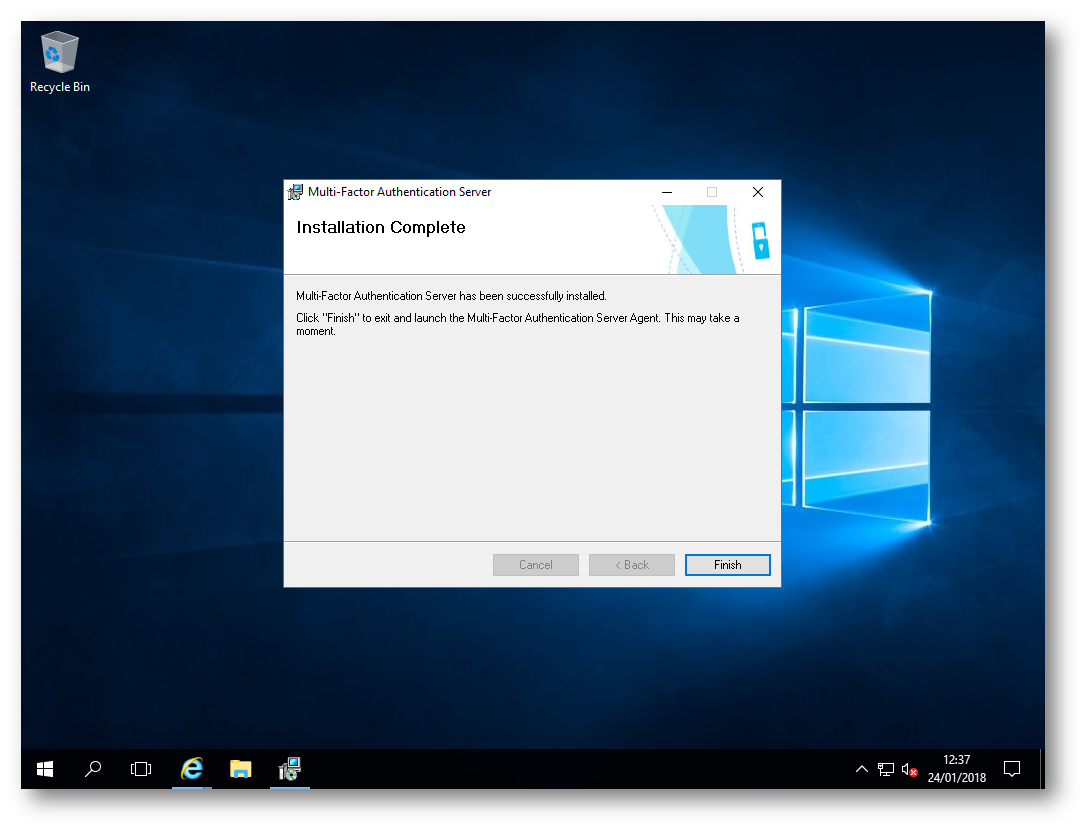1087x831 pixels.
Task: Close the Multi-Factor Authentication Server window
Action: [758, 192]
